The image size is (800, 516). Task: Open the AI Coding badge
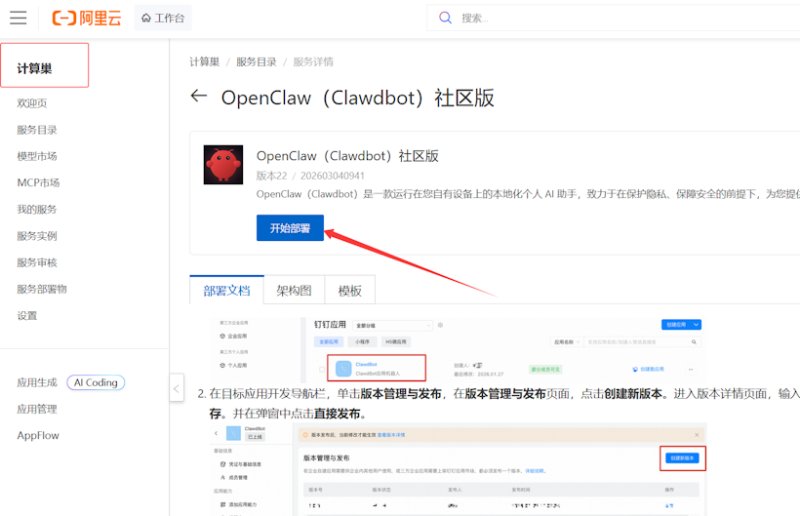(96, 382)
